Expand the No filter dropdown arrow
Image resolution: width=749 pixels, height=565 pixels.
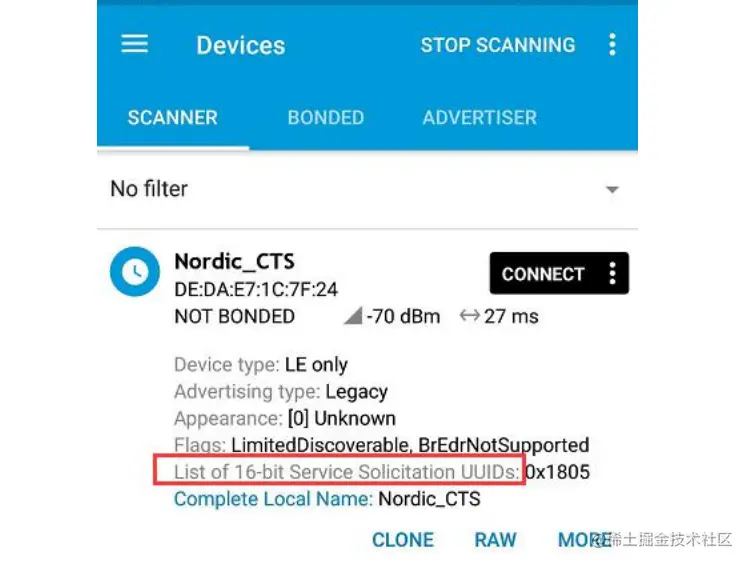tap(612, 190)
